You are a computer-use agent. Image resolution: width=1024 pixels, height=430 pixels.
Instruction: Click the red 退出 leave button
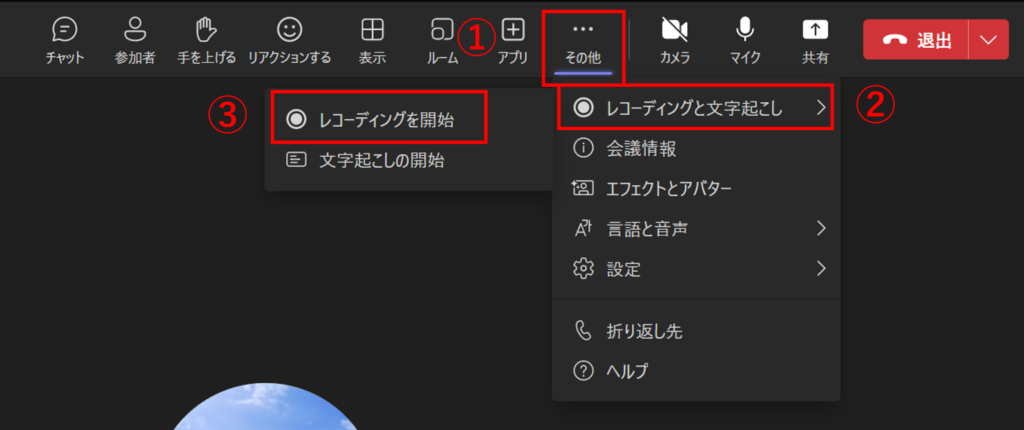click(916, 40)
